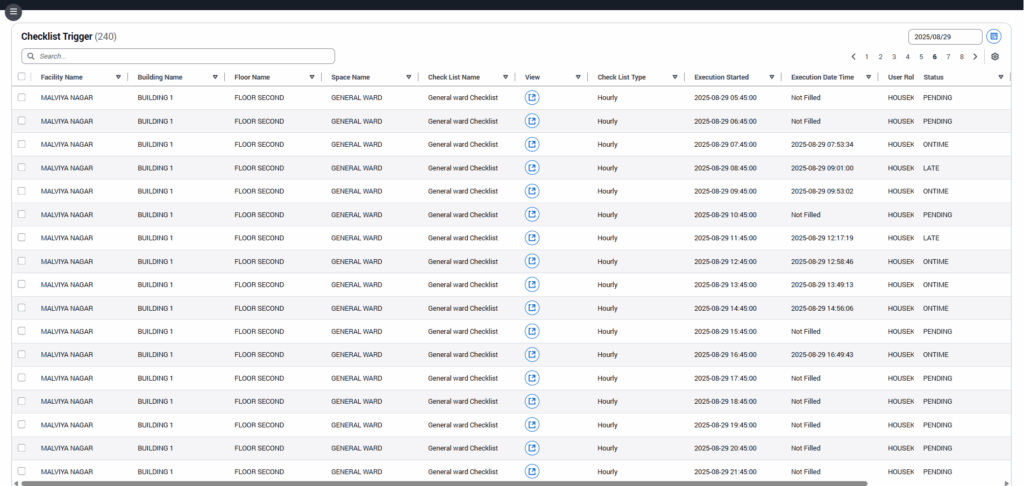Click the scrollbar right arrow
1024x486 pixels.
click(1007, 483)
